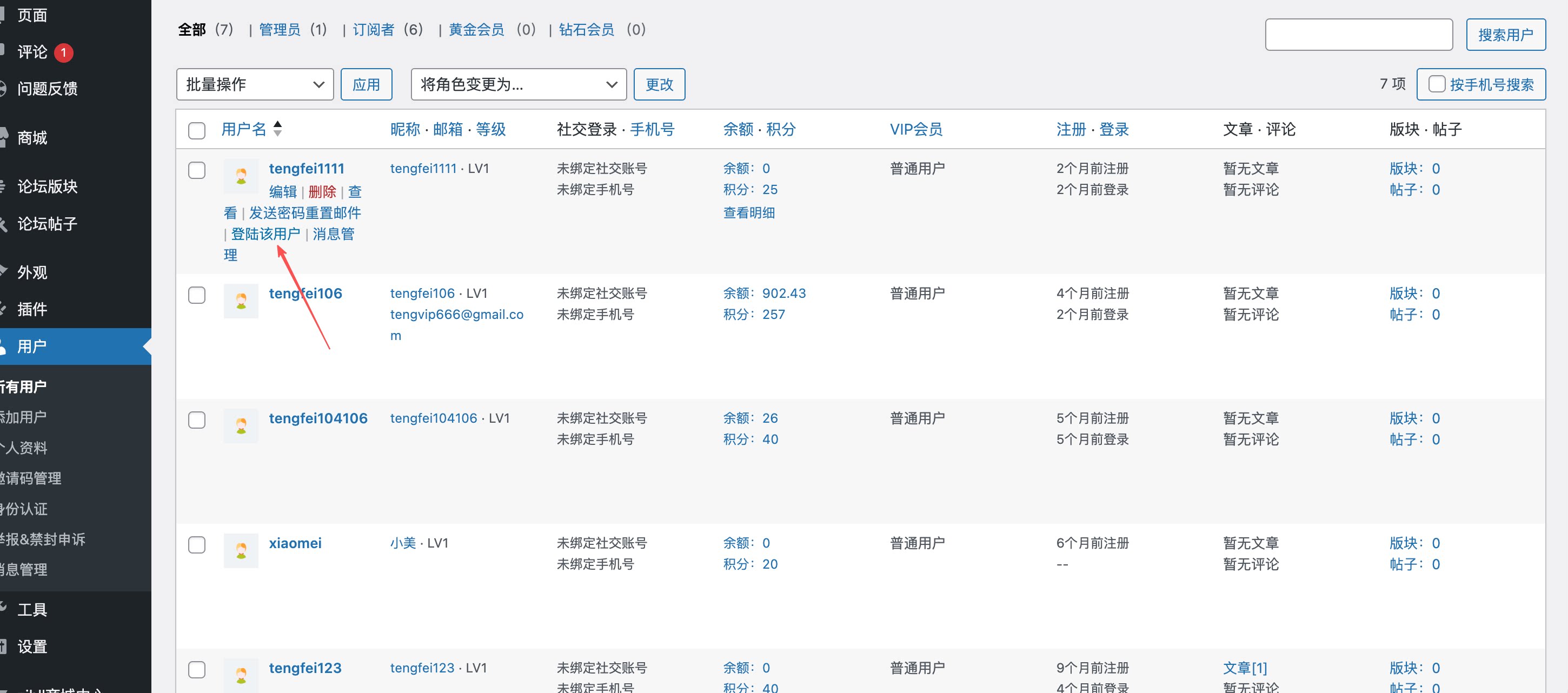Focus the user search input field
This screenshot has width=1568, height=693.
[x=1359, y=35]
